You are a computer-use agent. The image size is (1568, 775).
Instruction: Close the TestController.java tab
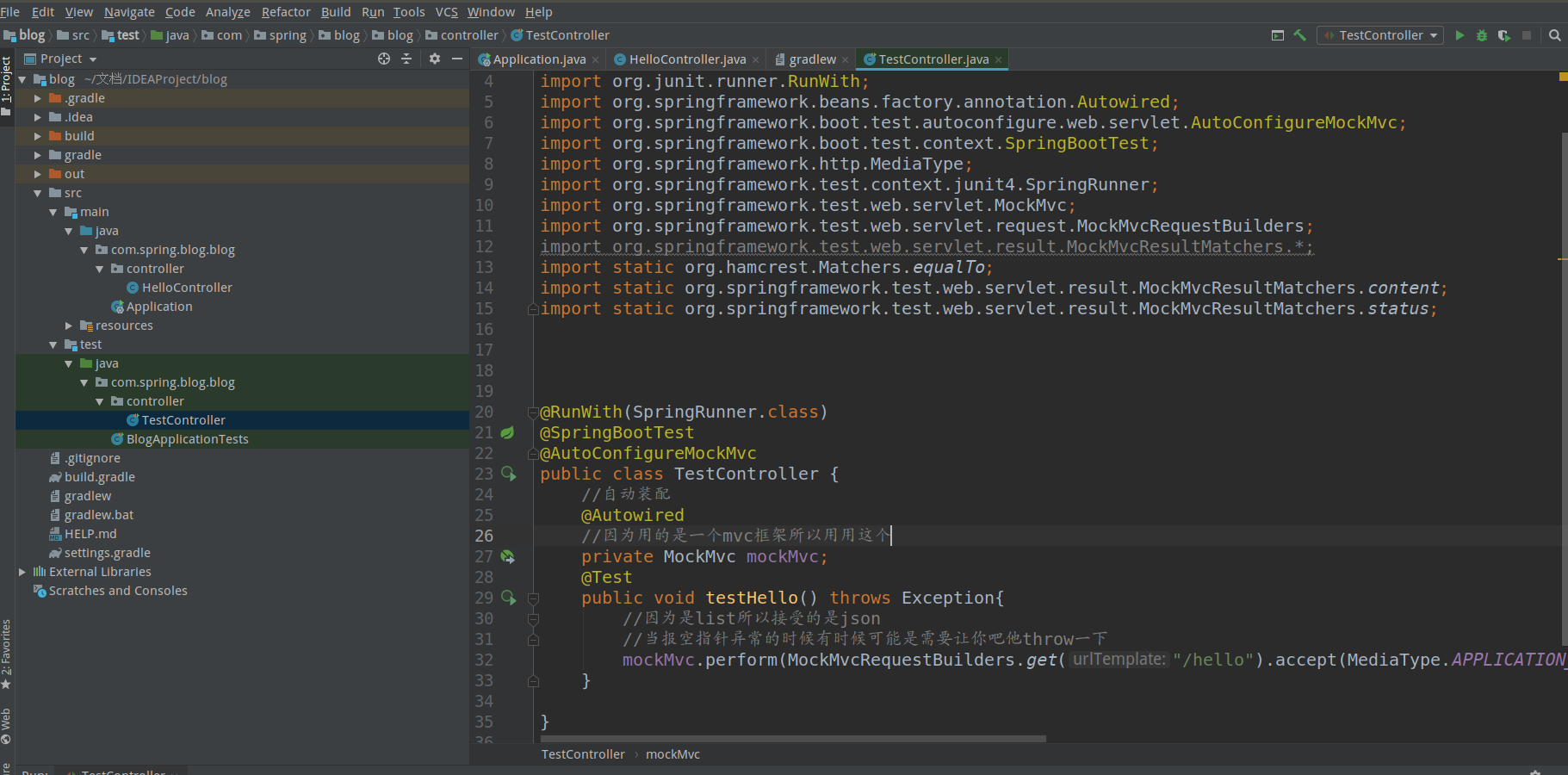pyautogui.click(x=998, y=59)
